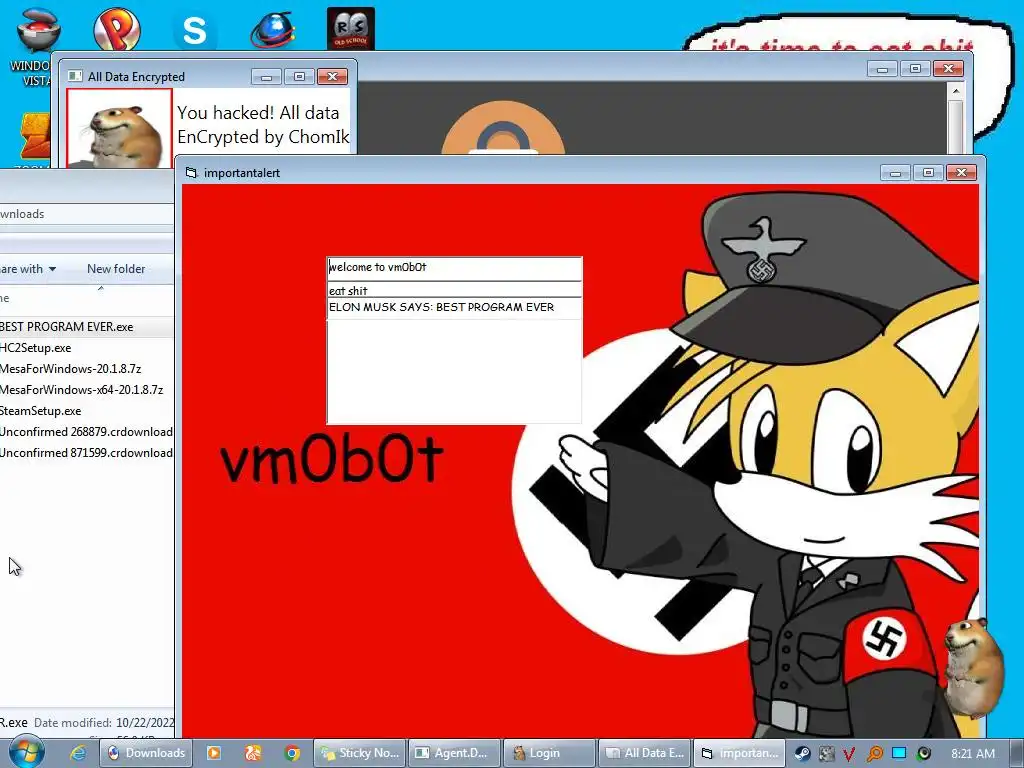
Task: Open the Skype desktop shortcut
Action: pyautogui.click(x=195, y=30)
